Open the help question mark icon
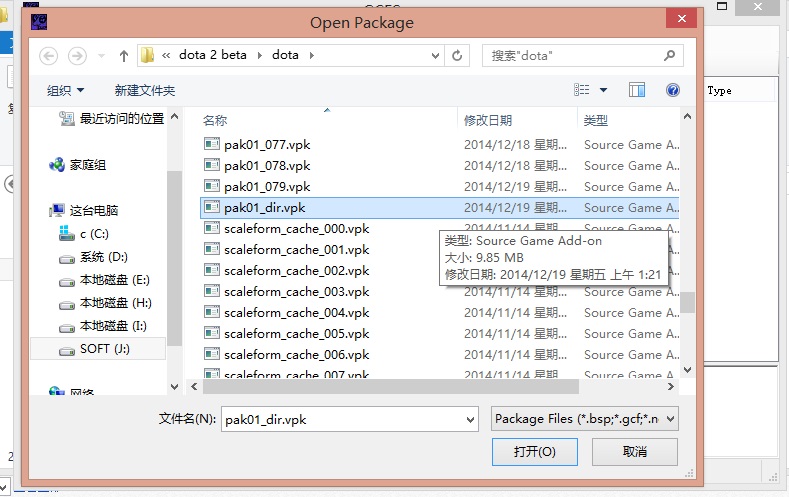The height and width of the screenshot is (497, 789). [673, 90]
